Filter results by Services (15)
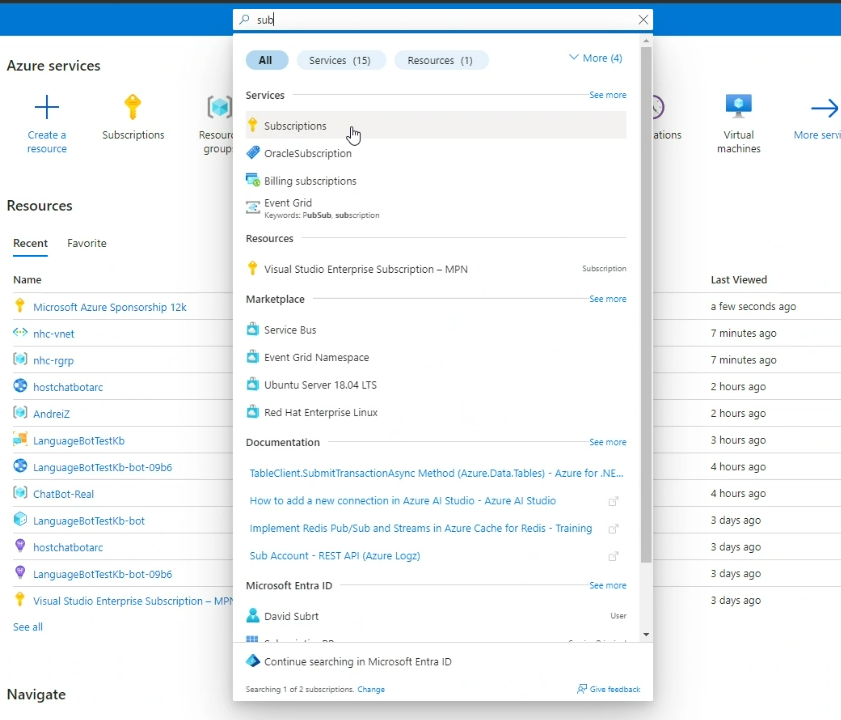This screenshot has width=841, height=720. pyautogui.click(x=339, y=60)
